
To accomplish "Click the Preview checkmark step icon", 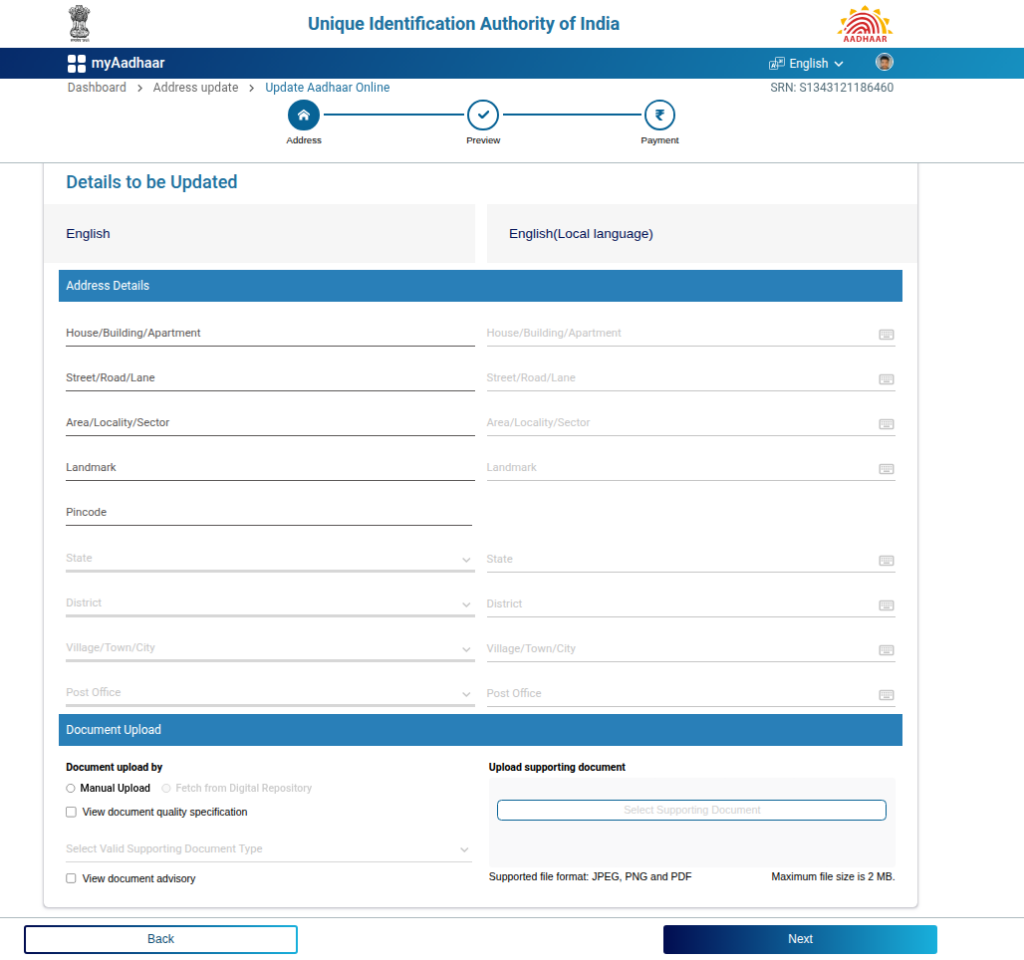I will 483,116.
